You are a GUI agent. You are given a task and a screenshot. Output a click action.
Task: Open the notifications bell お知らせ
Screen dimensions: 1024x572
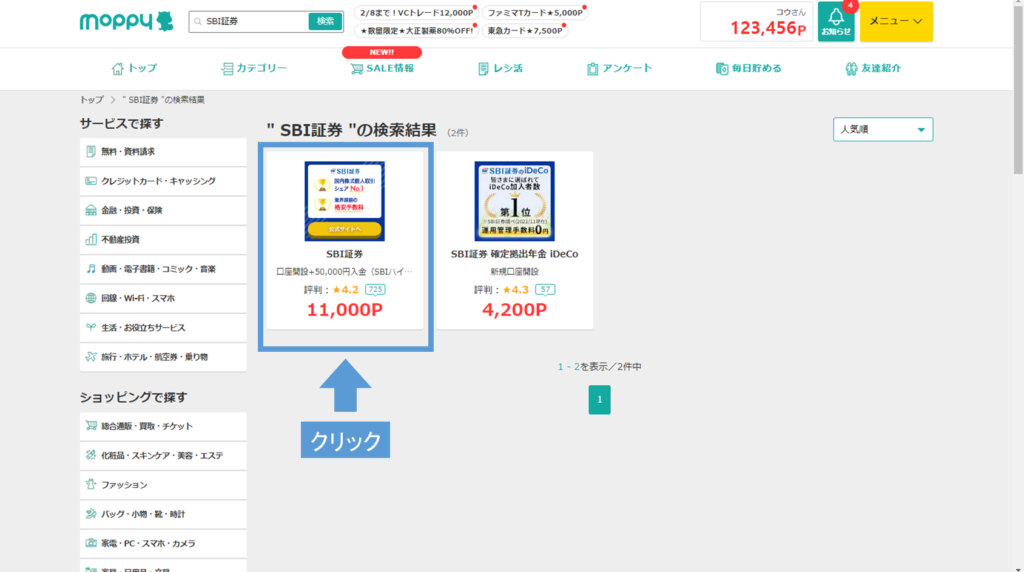[836, 22]
